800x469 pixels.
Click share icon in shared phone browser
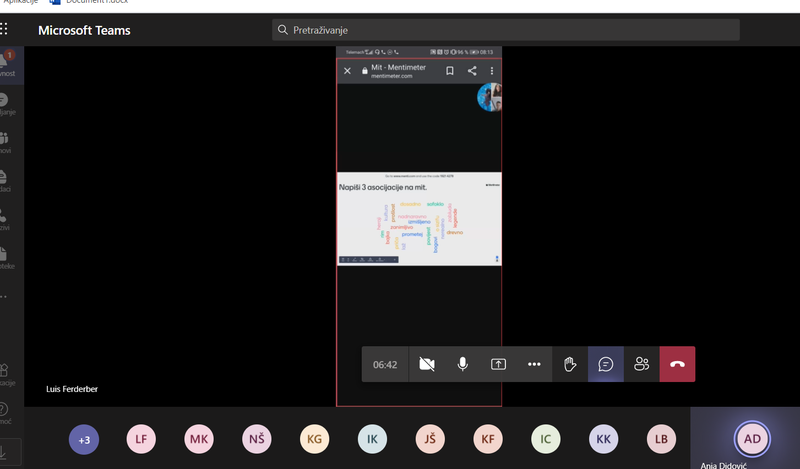(x=472, y=71)
